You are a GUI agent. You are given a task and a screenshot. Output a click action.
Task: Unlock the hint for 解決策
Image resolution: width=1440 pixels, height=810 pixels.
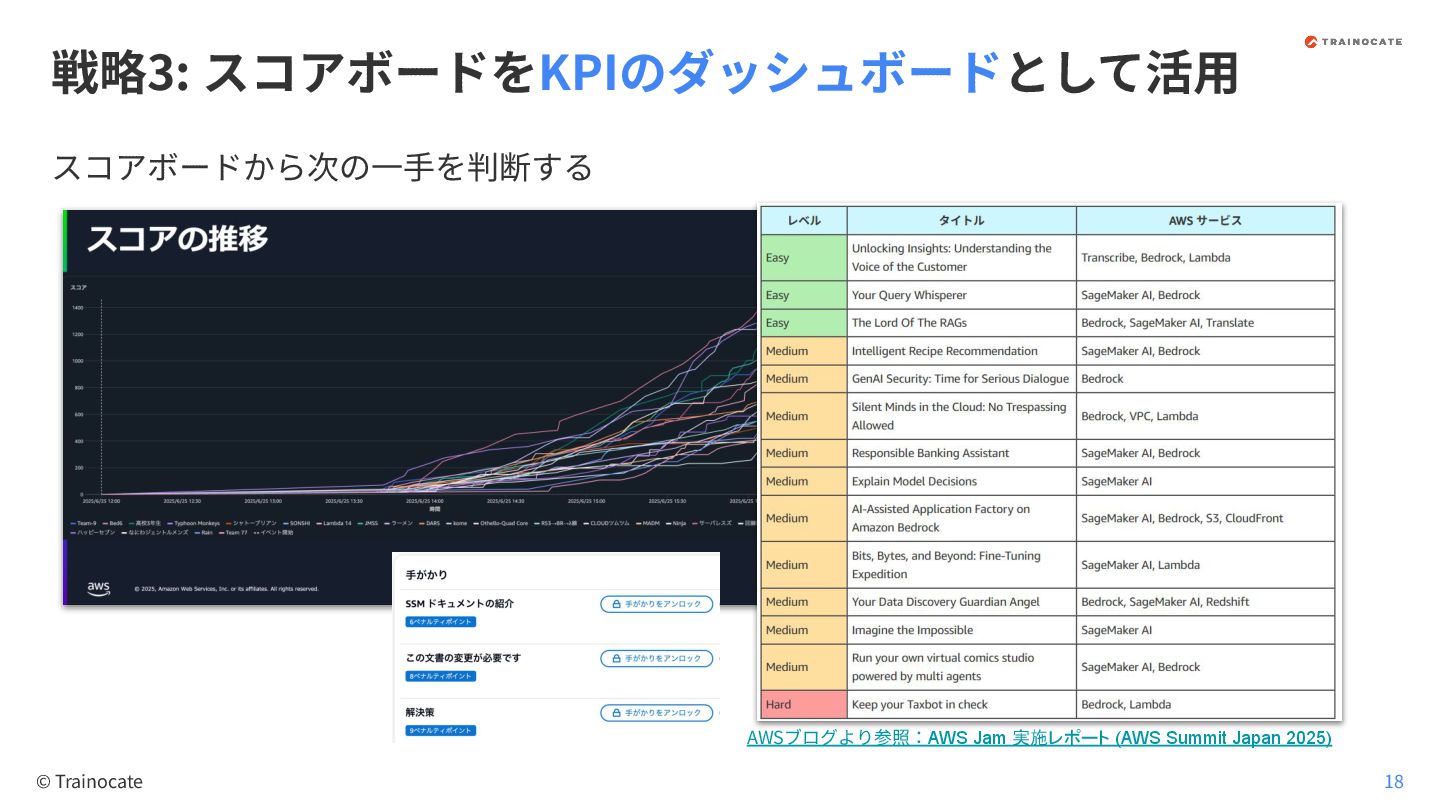tap(657, 712)
